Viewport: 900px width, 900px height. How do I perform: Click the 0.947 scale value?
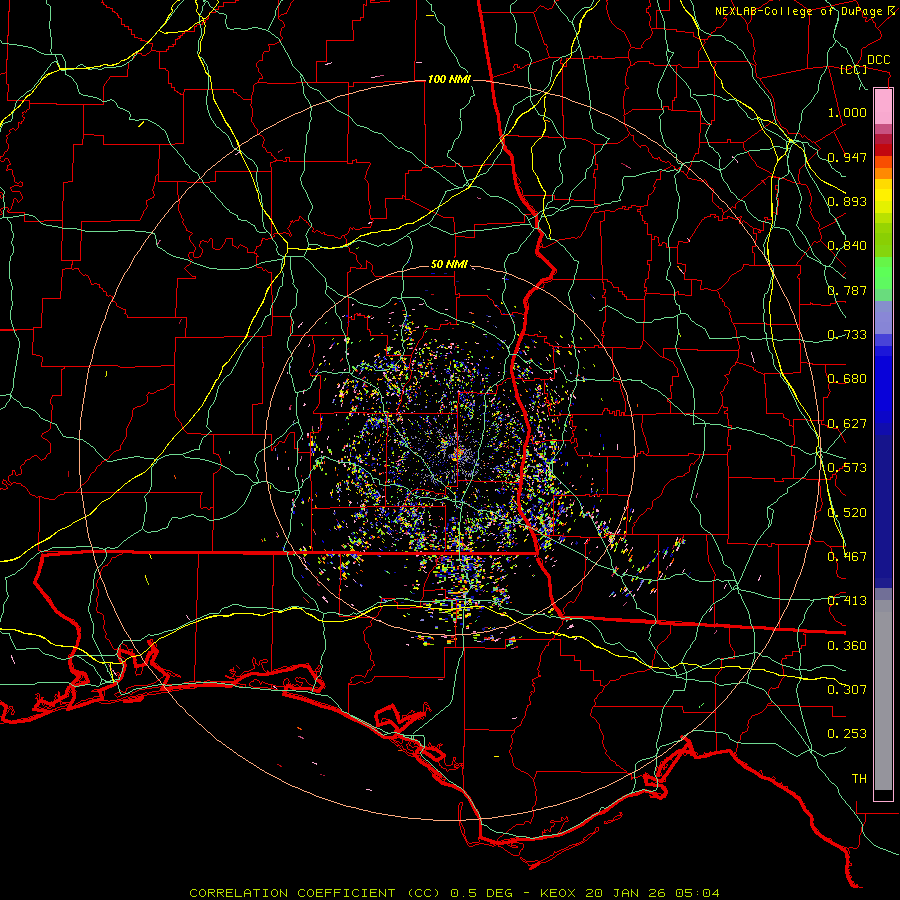click(847, 157)
